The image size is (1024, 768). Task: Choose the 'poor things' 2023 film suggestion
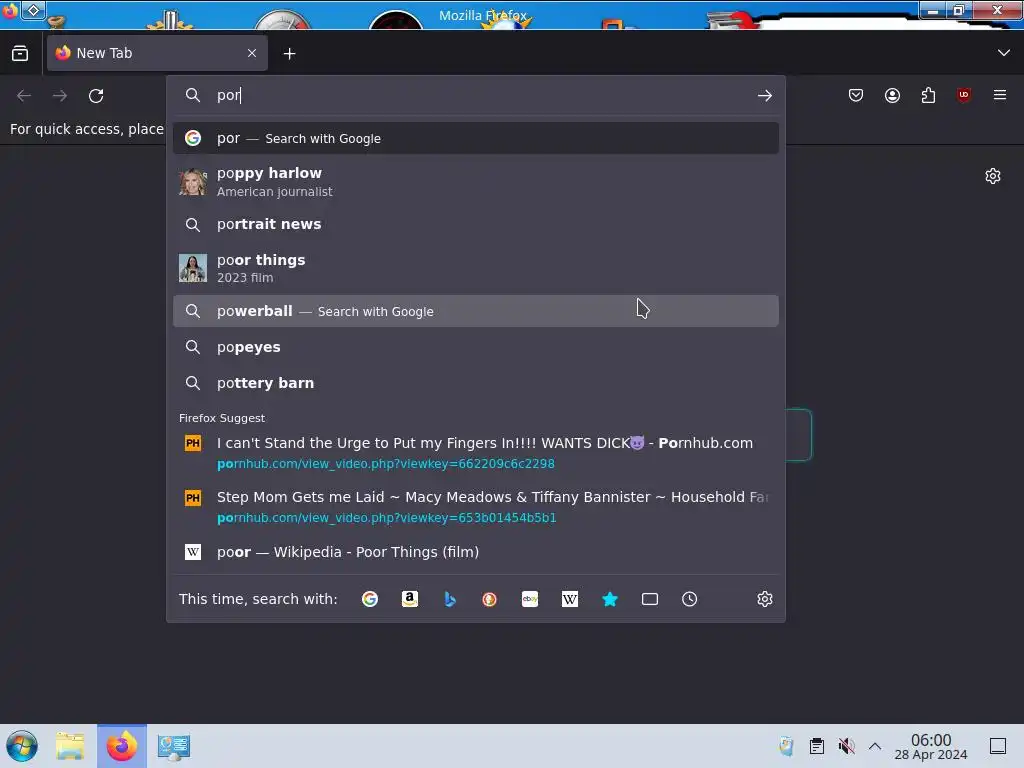(x=475, y=268)
